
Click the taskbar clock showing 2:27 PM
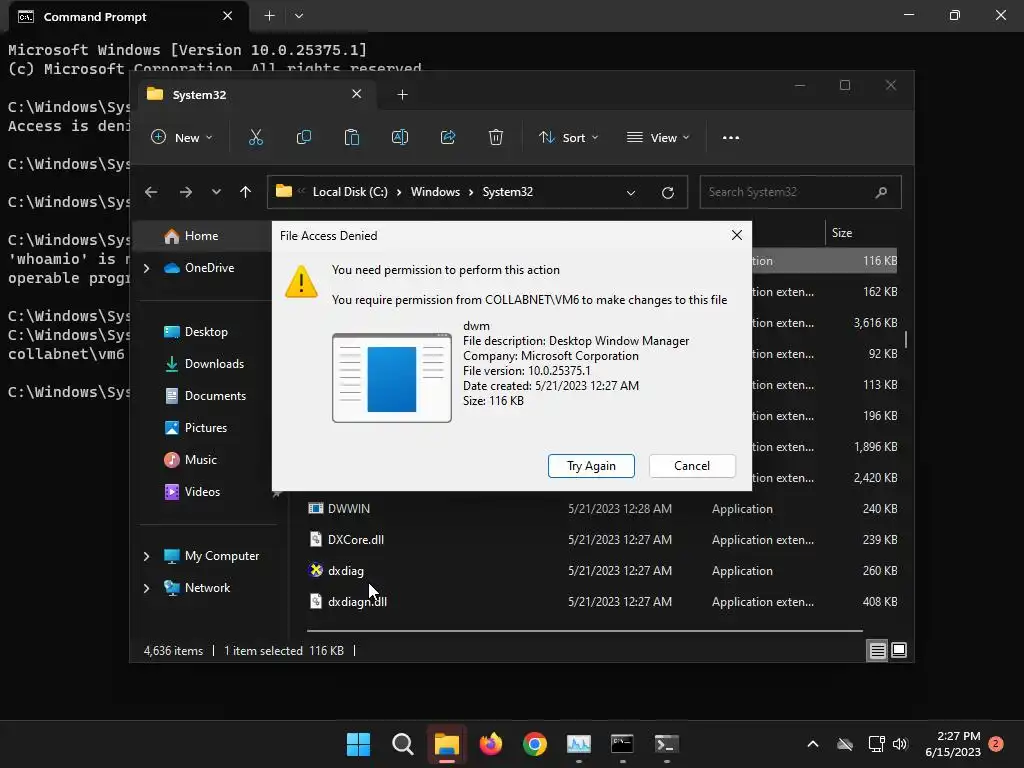[x=953, y=744]
